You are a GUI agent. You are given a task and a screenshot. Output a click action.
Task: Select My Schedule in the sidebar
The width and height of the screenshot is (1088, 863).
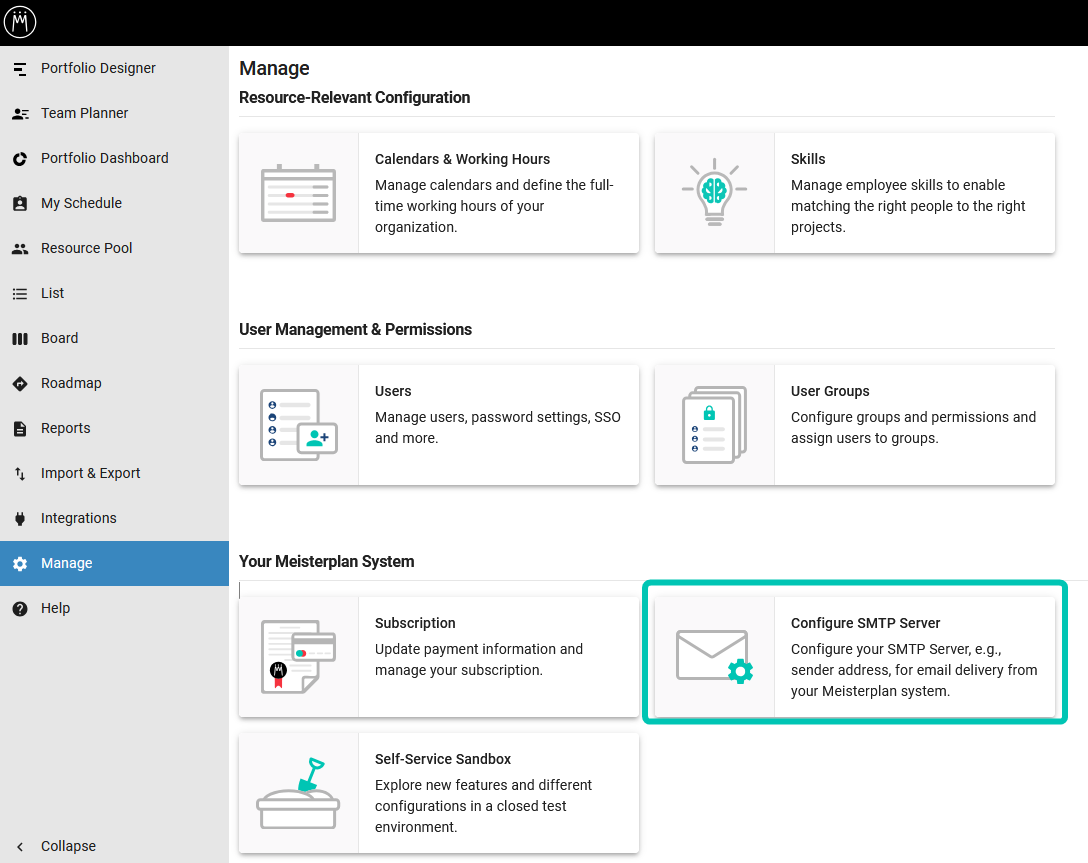point(81,203)
